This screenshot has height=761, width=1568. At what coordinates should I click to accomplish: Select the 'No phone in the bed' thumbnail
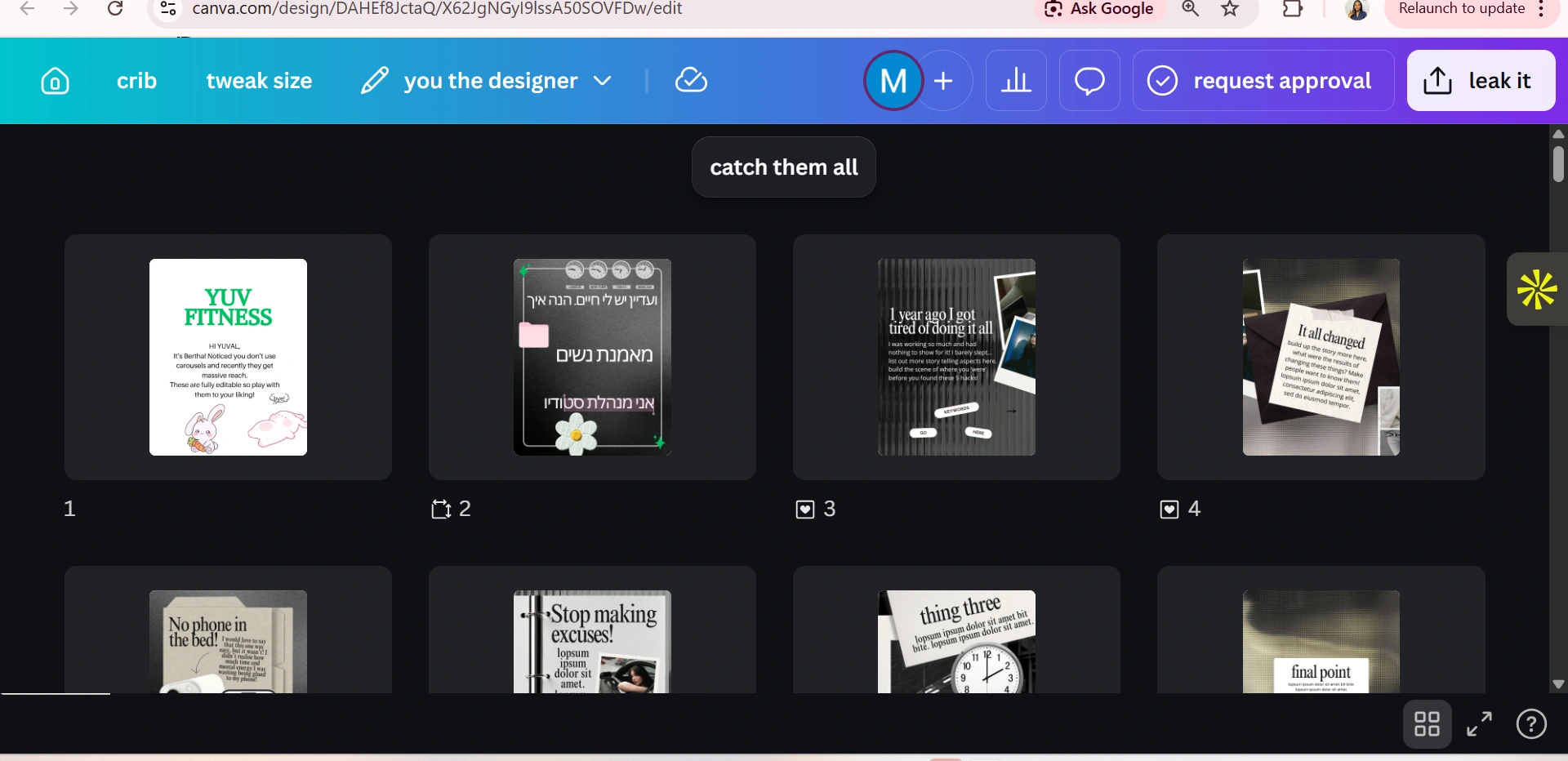pos(228,642)
